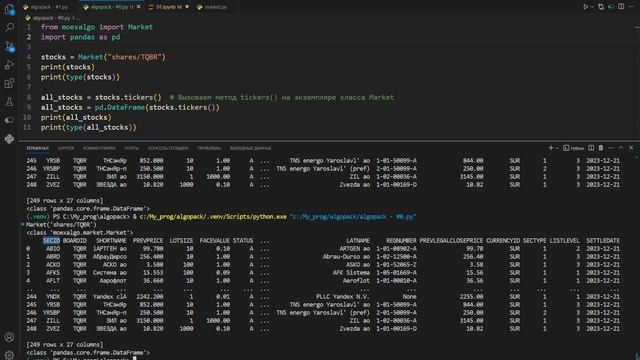The height and width of the screenshot is (360, 640).
Task: Open the Extensions view
Action: click(x=9, y=83)
